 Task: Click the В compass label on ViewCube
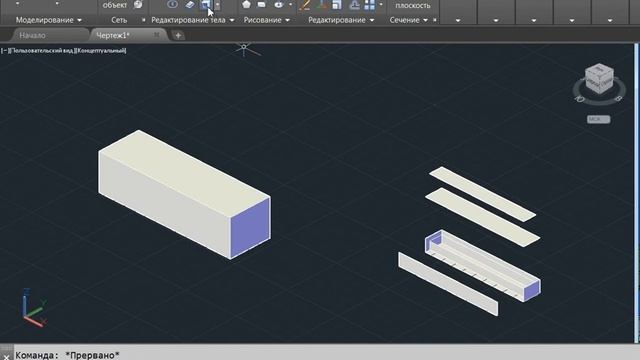tap(618, 98)
